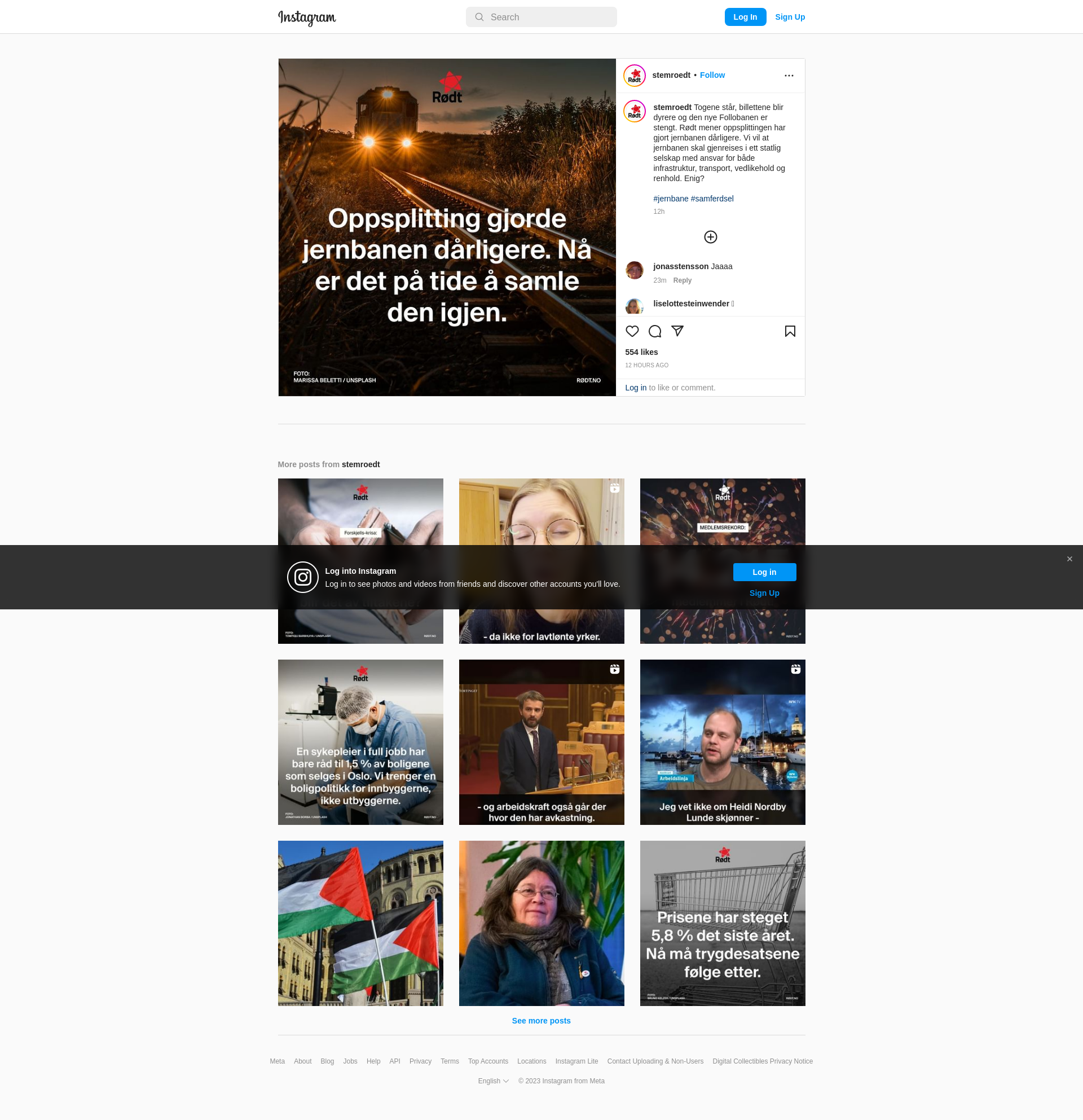Open three-dot more options menu
The image size is (1083, 1120).
point(789,76)
